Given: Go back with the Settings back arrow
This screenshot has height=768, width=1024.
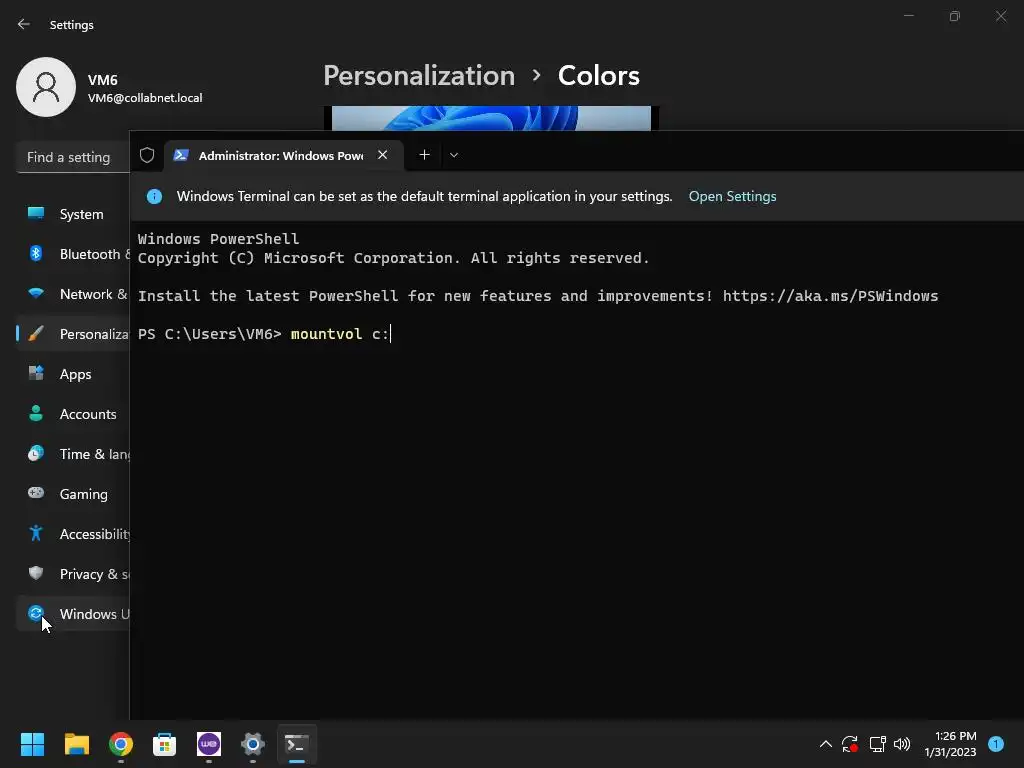Looking at the screenshot, I should pyautogui.click(x=24, y=24).
